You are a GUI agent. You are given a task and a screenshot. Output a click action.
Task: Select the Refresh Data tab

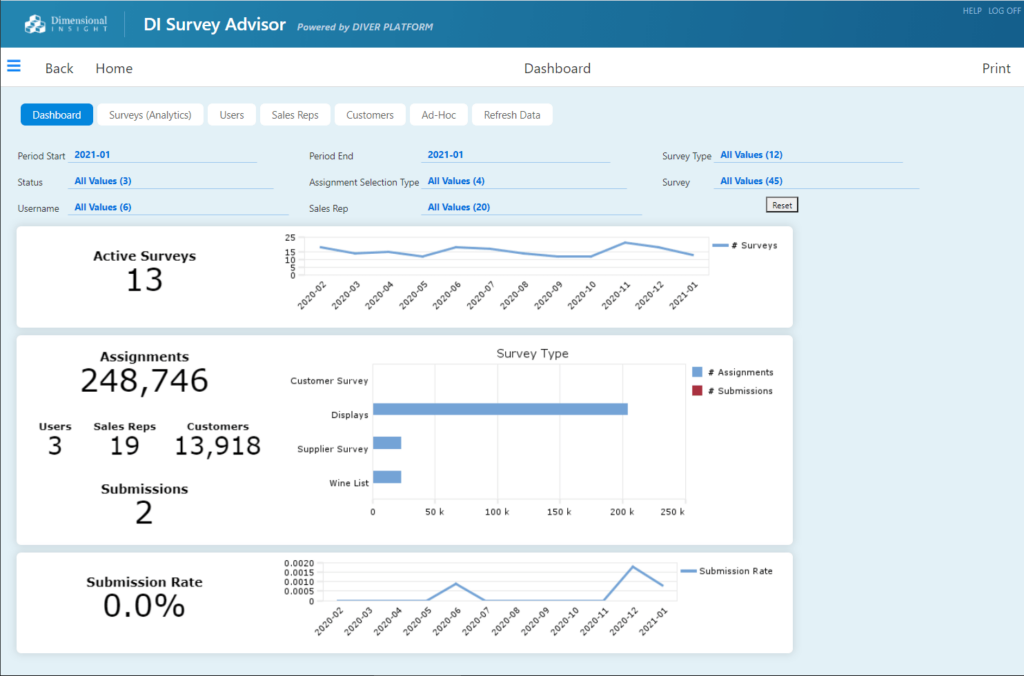512,115
